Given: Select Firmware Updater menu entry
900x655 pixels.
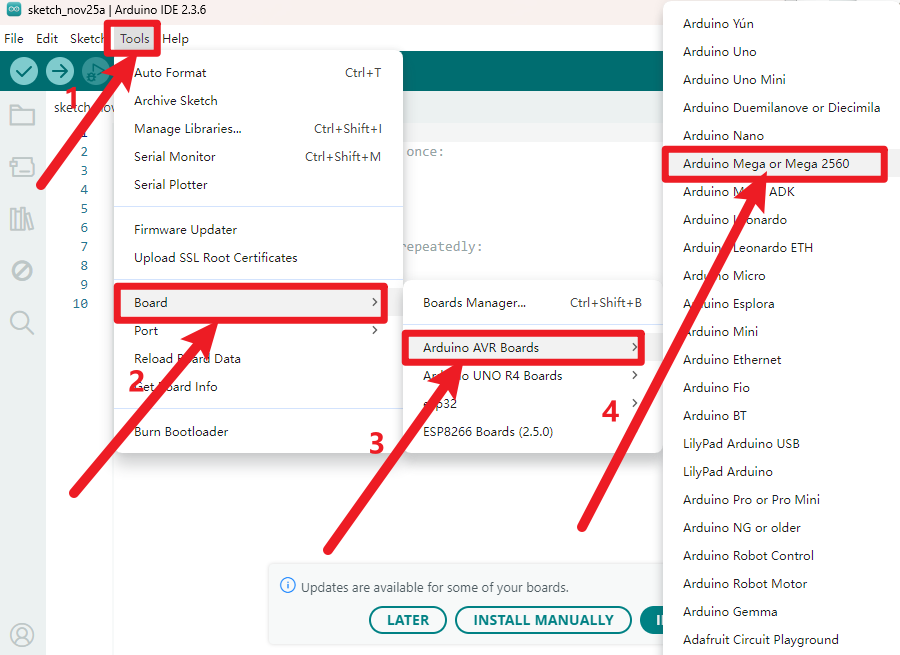Looking at the screenshot, I should point(258,230).
